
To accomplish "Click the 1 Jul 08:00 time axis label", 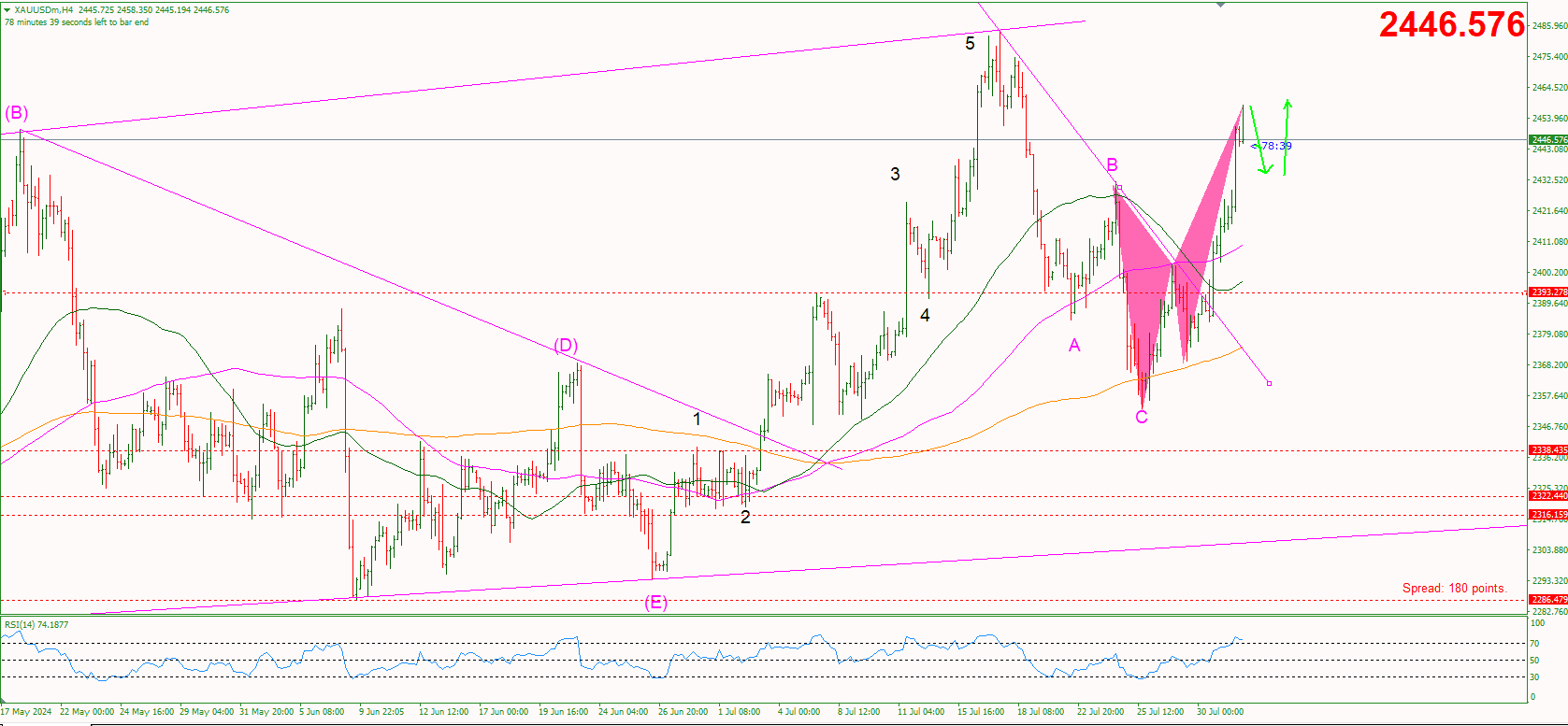I will [739, 712].
